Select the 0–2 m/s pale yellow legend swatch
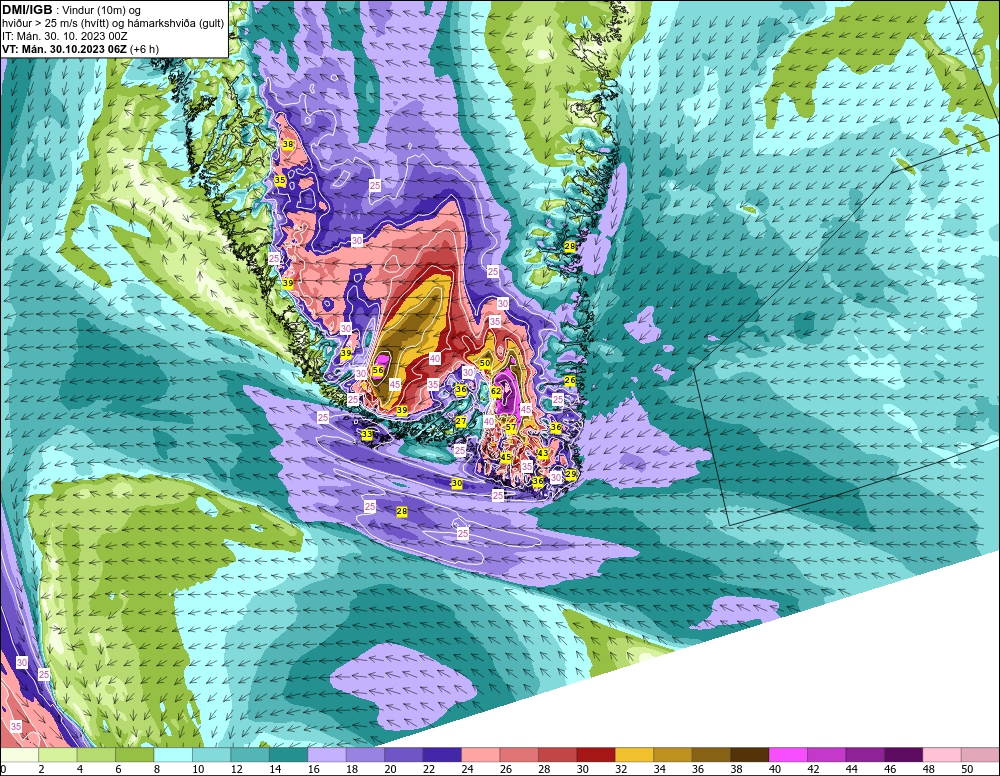This screenshot has height=776, width=1000. 19,755
